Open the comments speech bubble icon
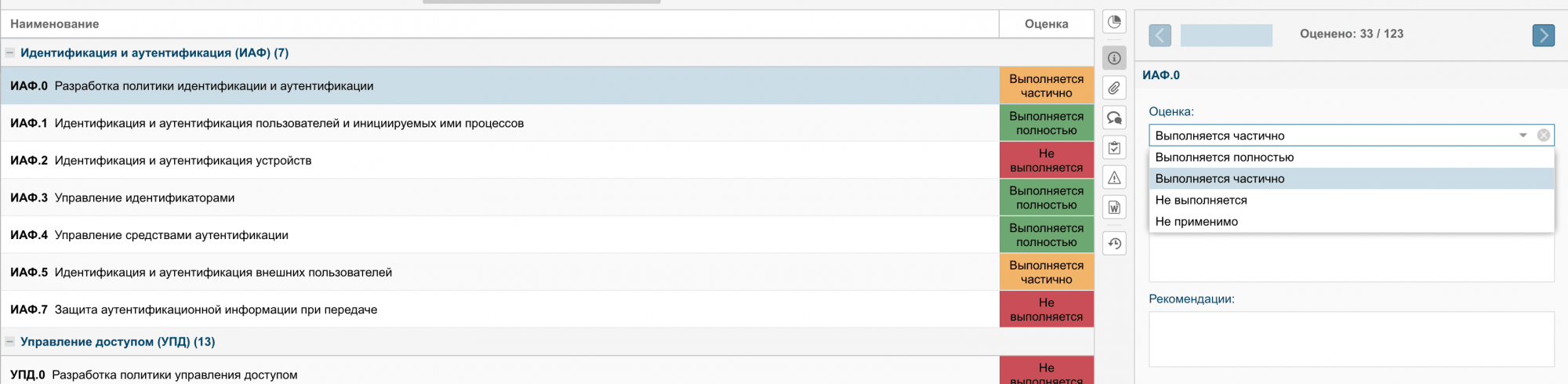This screenshot has width=1568, height=384. 1114,118
